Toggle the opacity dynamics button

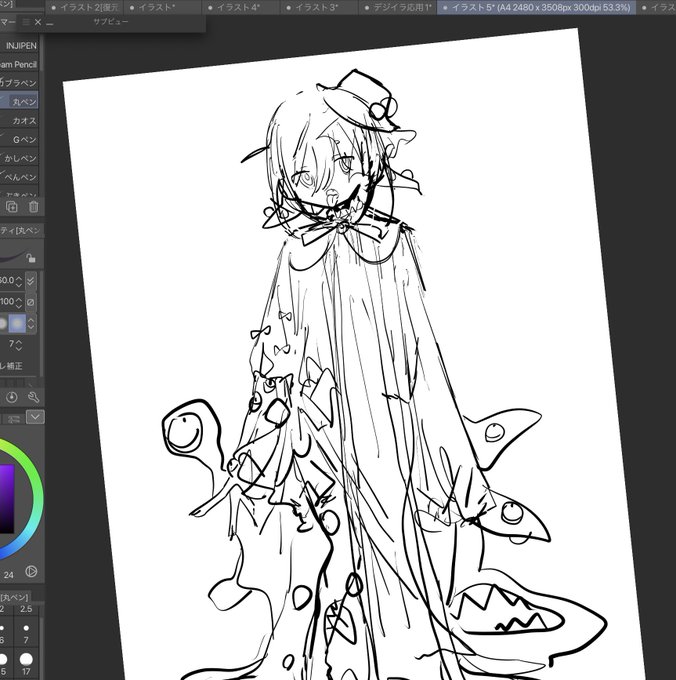[x=30, y=302]
